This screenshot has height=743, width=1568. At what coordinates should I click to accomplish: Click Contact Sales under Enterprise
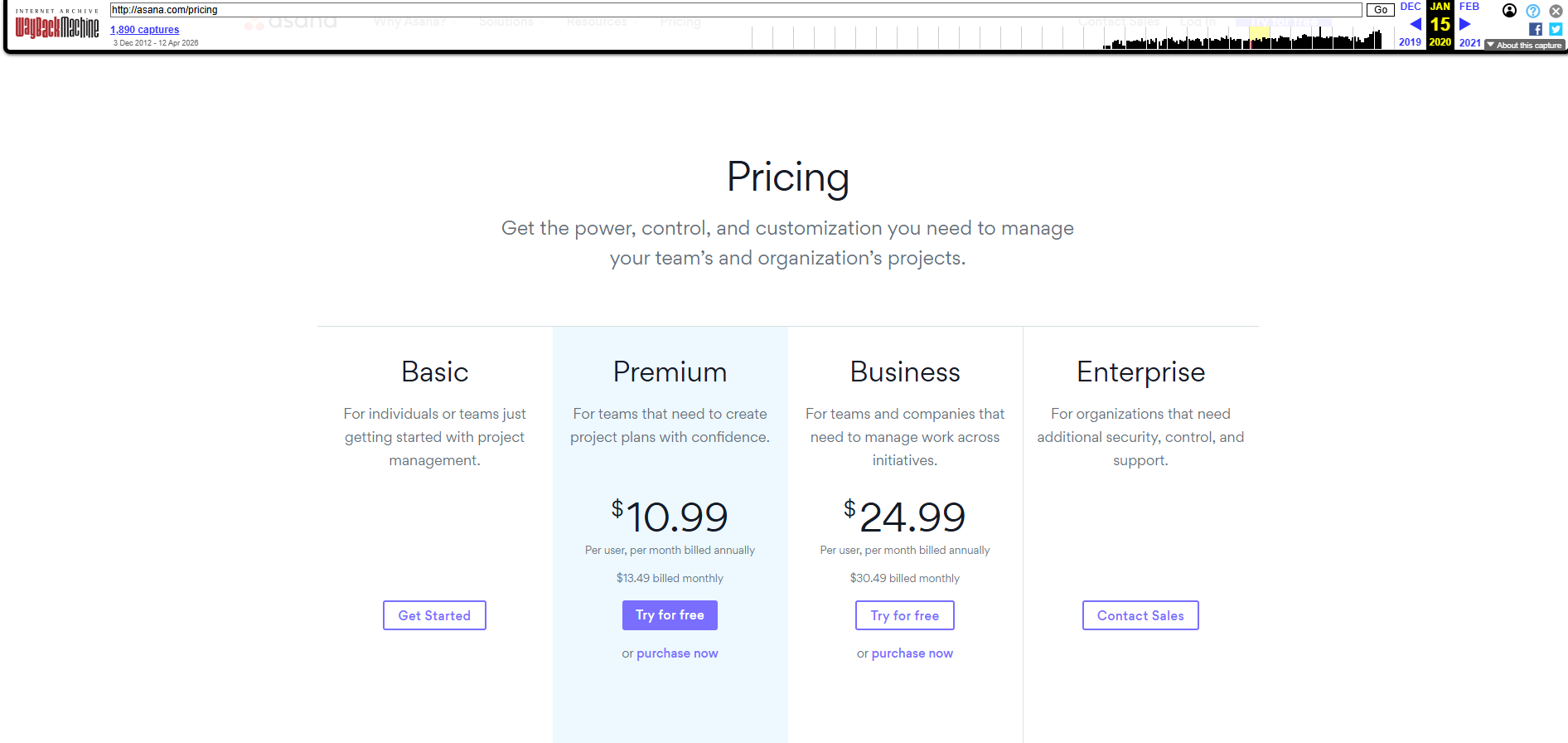point(1140,615)
